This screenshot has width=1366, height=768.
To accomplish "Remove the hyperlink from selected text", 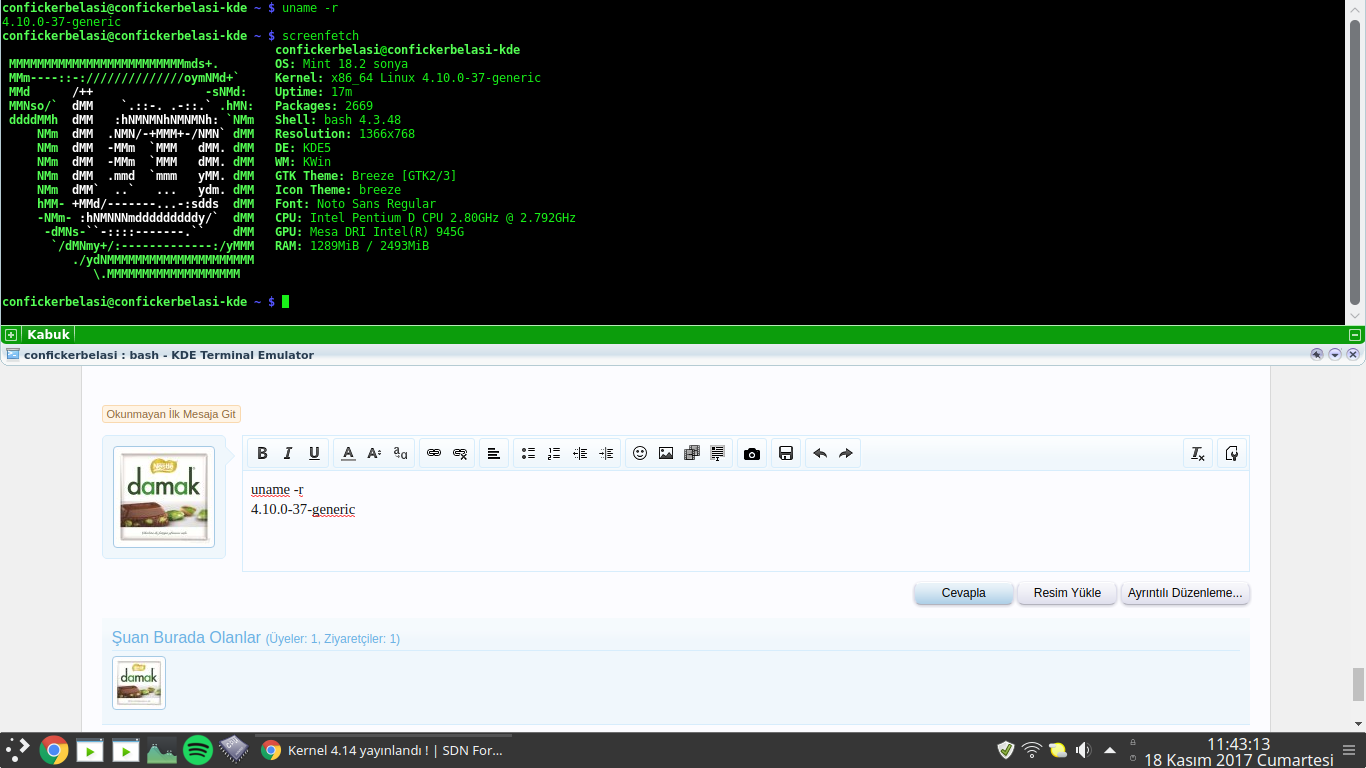I will pos(460,453).
